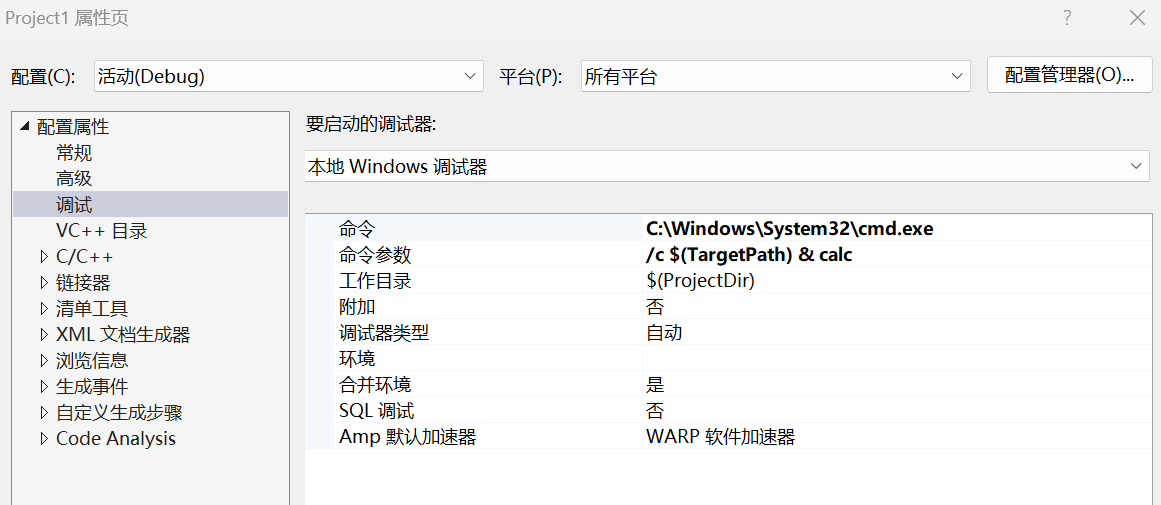
Task: Expand the Code Analysis node arrow
Action: coord(44,439)
